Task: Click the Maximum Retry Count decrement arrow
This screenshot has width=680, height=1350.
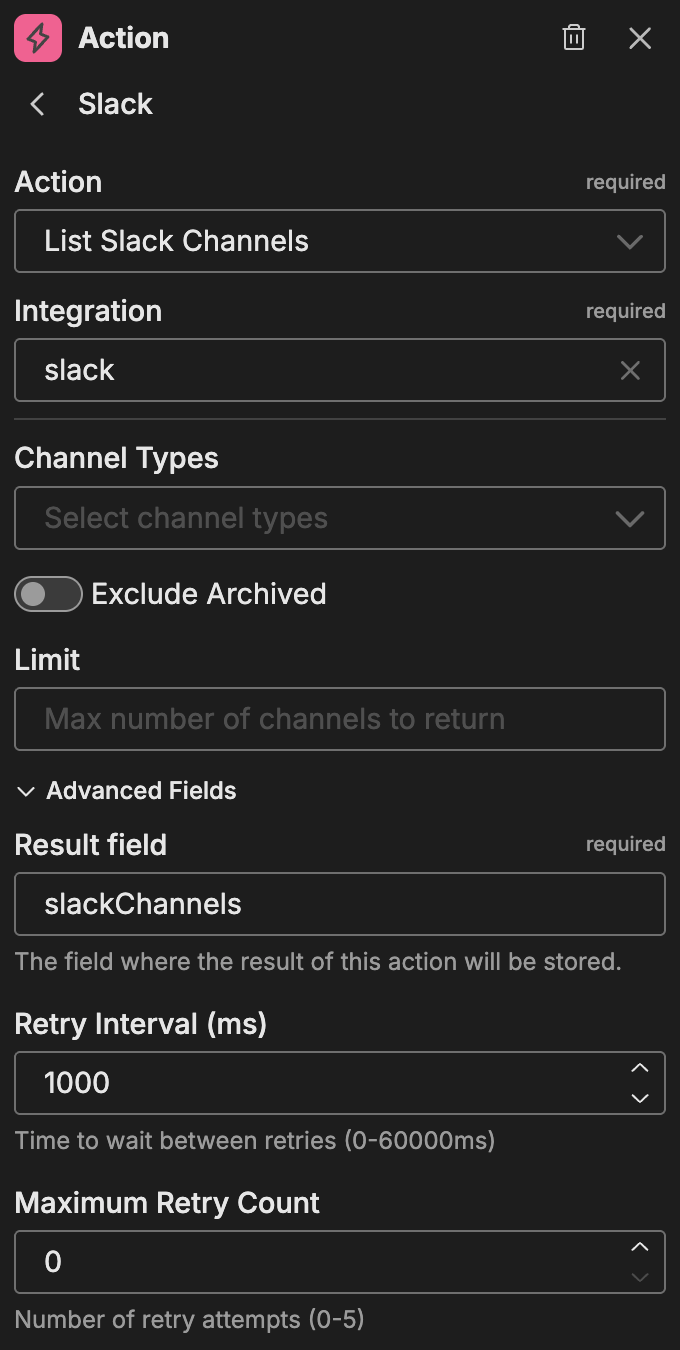Action: tap(640, 1276)
